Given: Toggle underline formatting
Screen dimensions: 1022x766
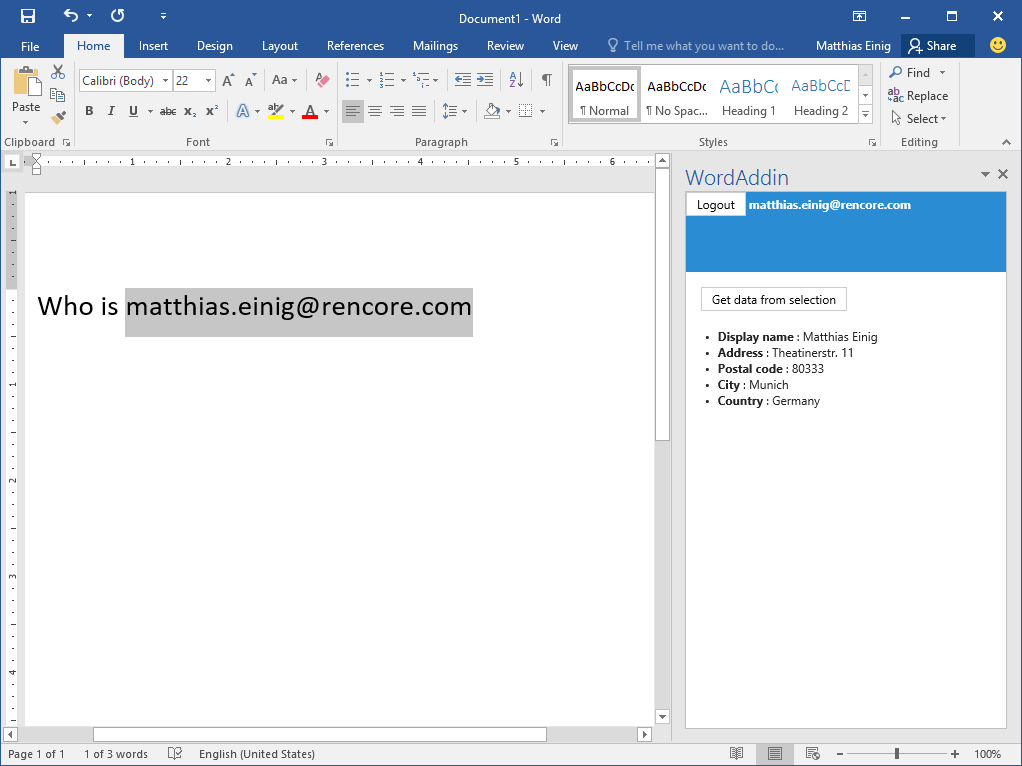Looking at the screenshot, I should click(x=134, y=111).
